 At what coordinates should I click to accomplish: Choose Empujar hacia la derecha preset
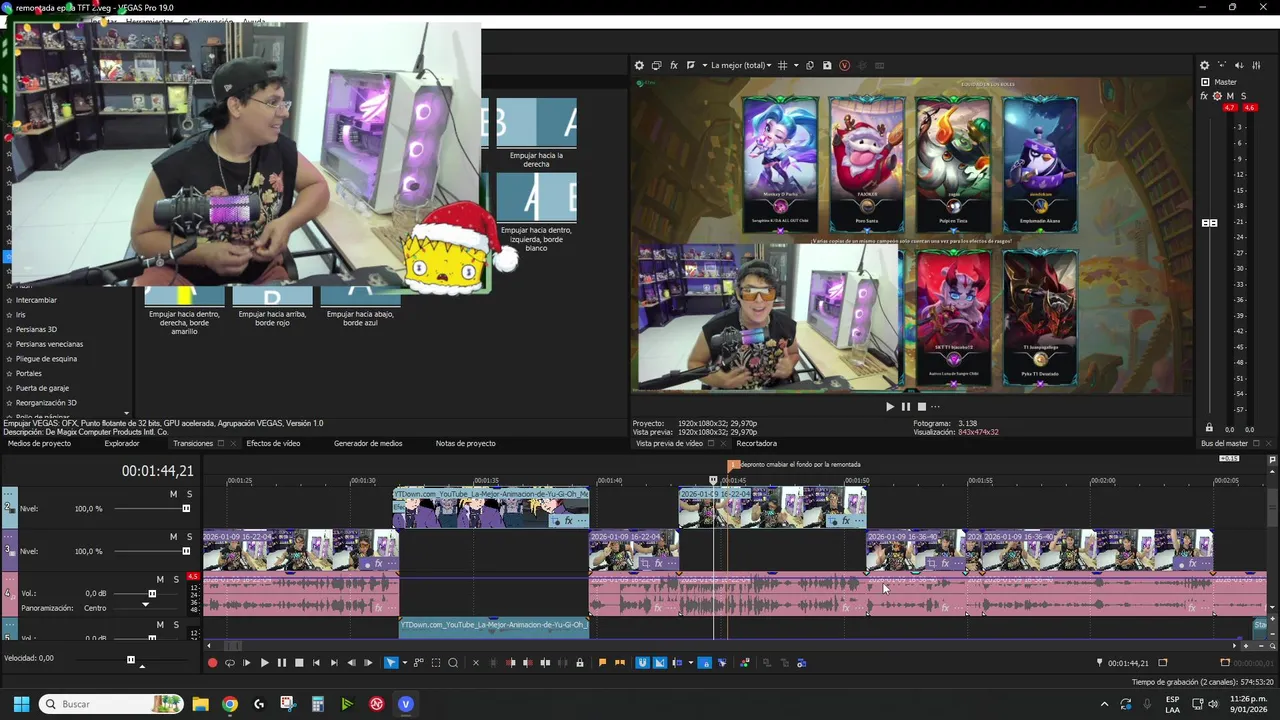536,132
